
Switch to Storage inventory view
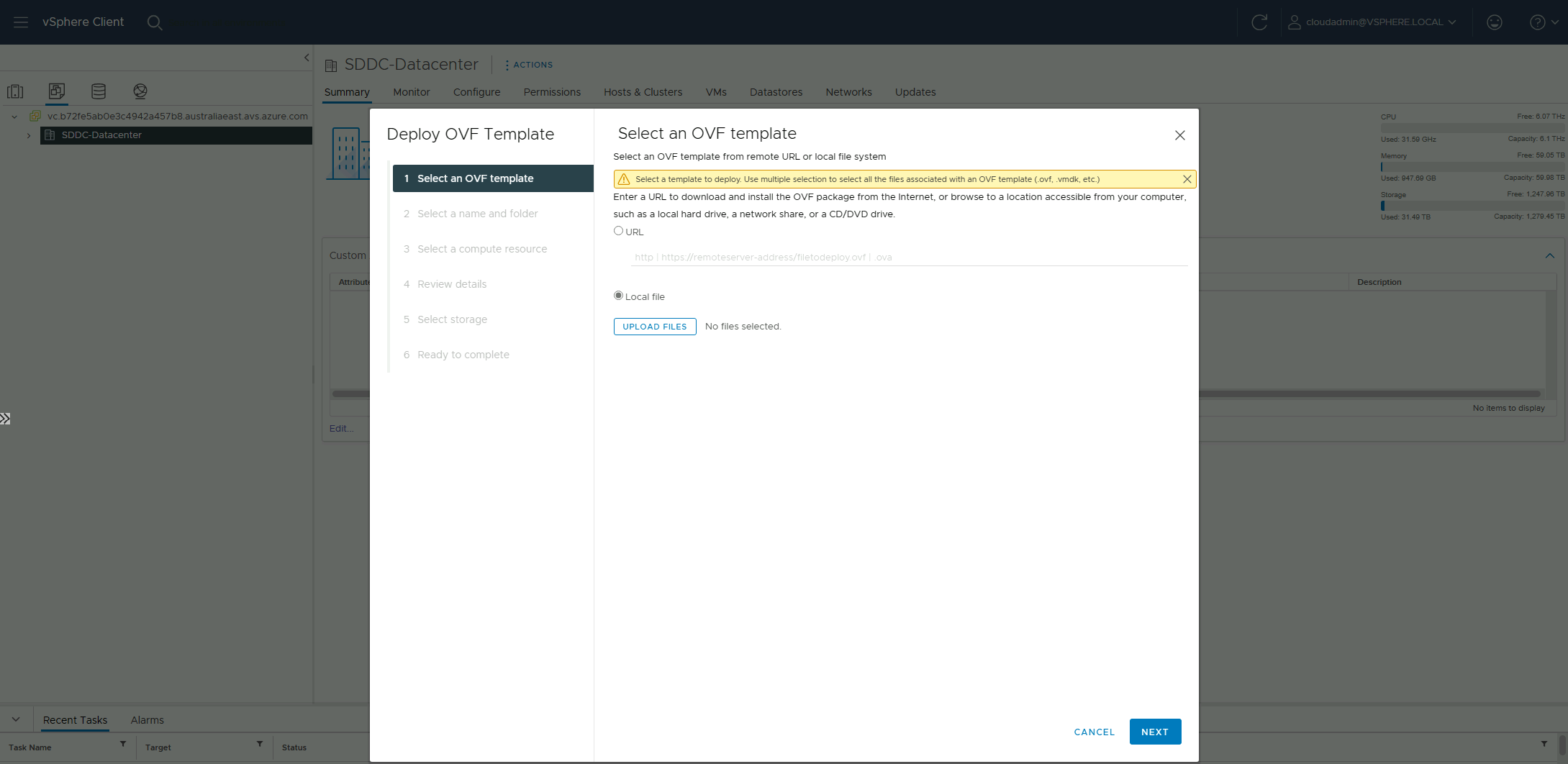pos(99,91)
